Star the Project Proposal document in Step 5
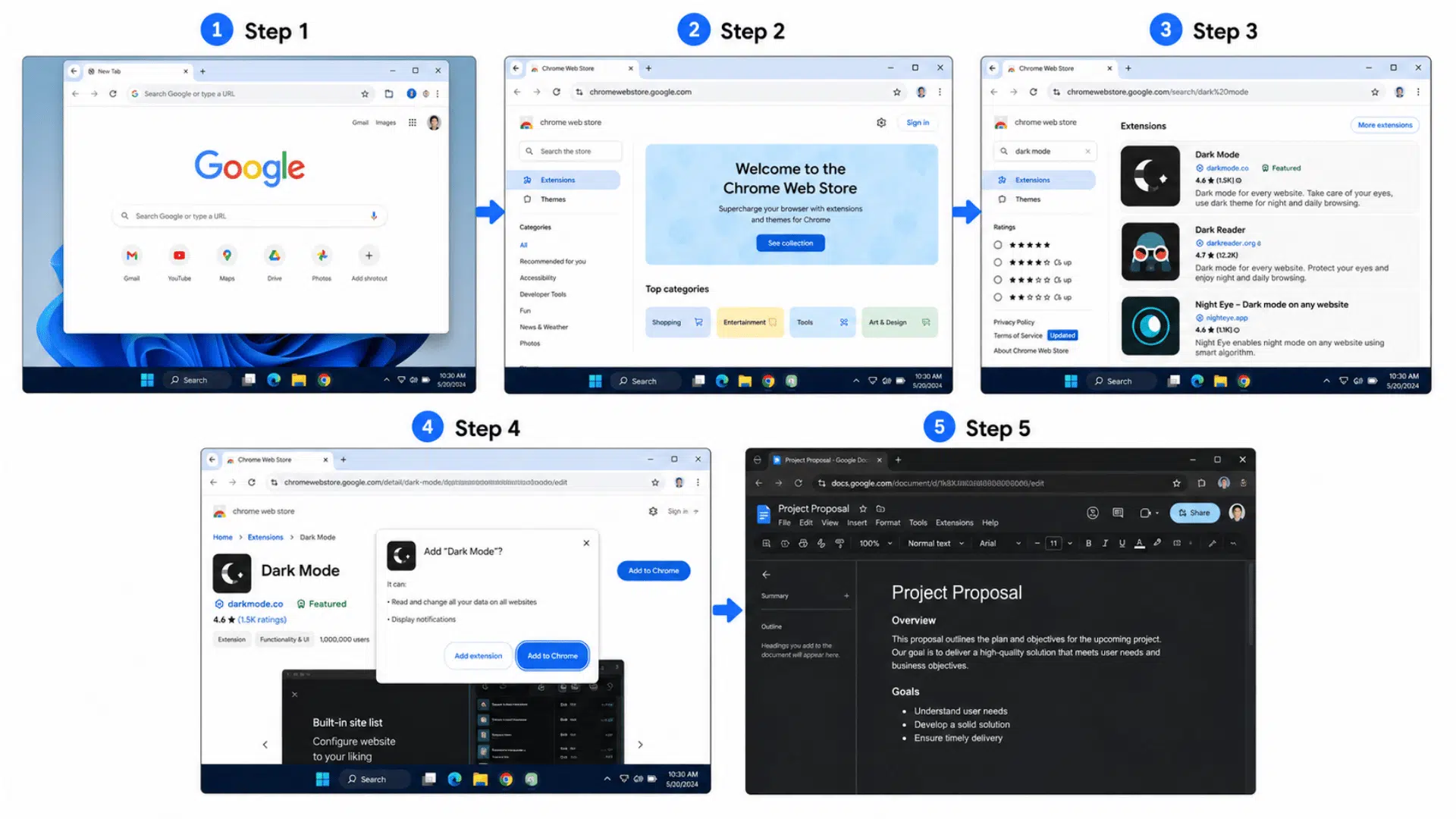 pyautogui.click(x=863, y=509)
